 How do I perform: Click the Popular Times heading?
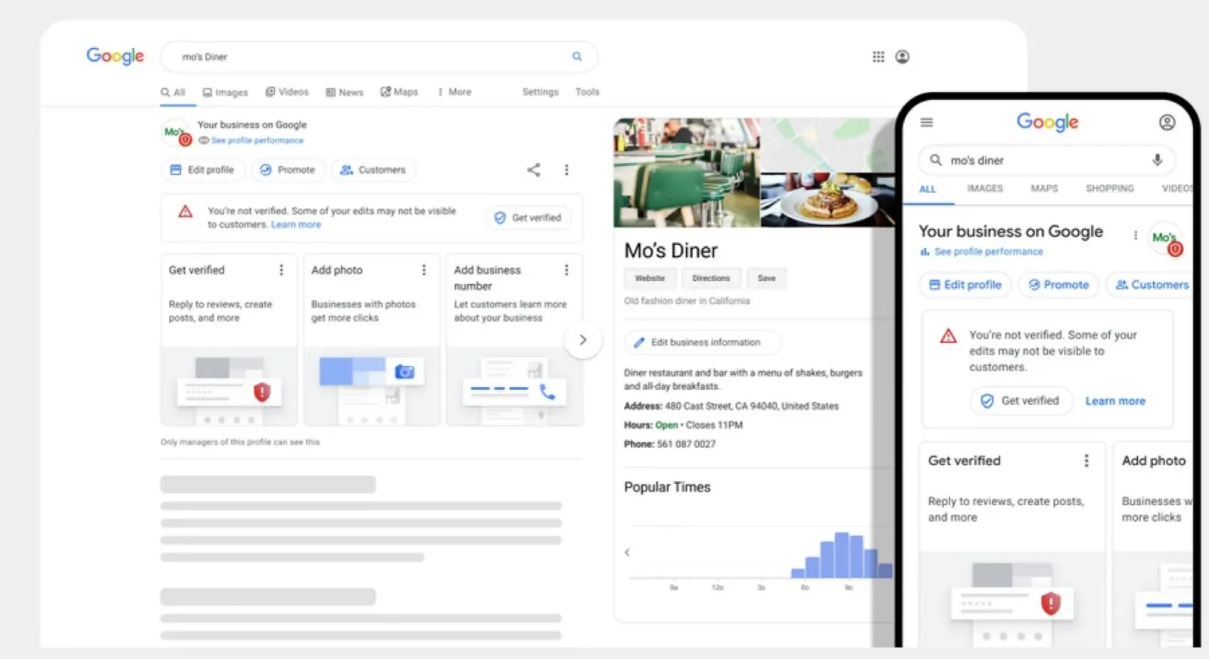667,487
